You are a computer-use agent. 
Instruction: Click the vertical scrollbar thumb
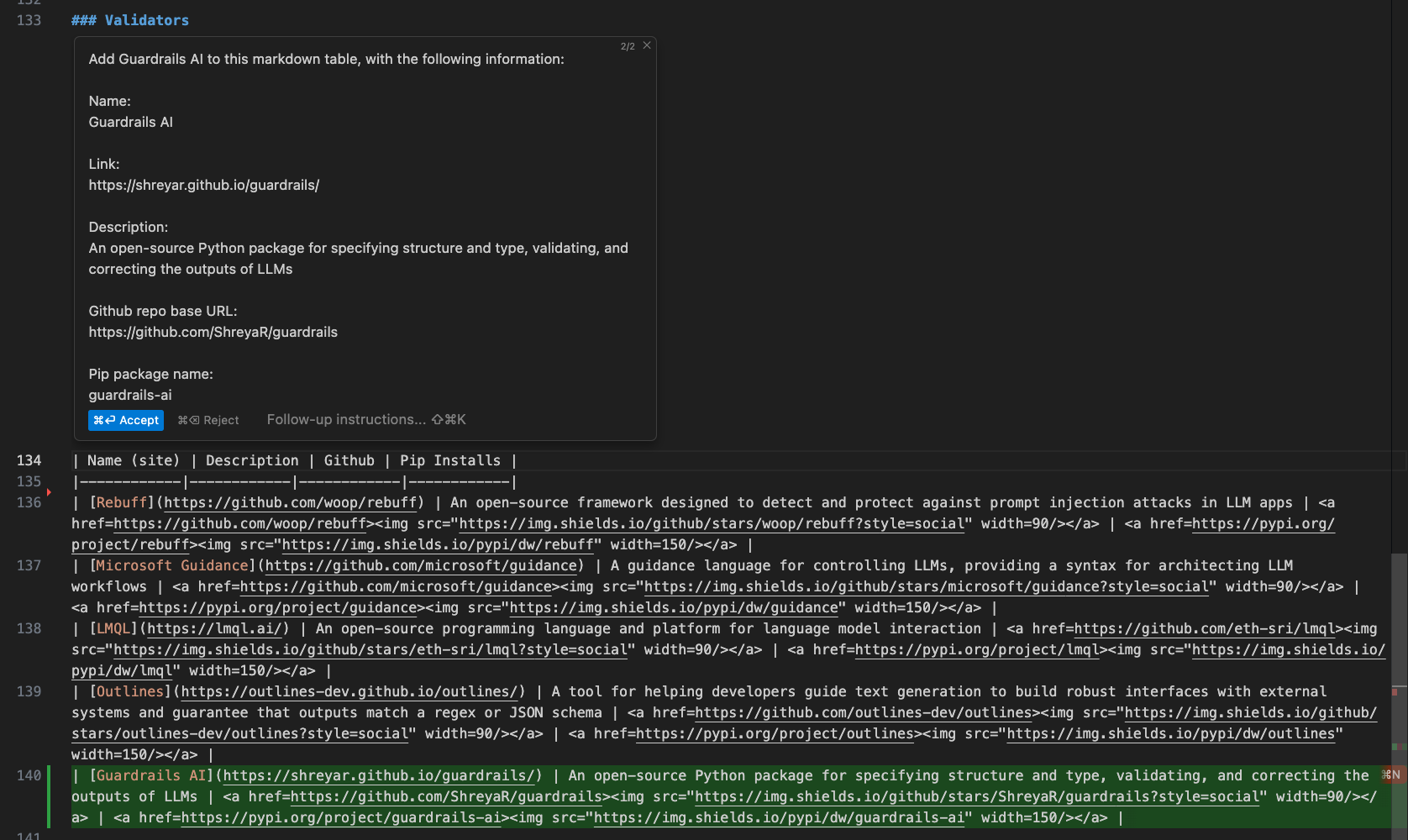coord(1399,638)
